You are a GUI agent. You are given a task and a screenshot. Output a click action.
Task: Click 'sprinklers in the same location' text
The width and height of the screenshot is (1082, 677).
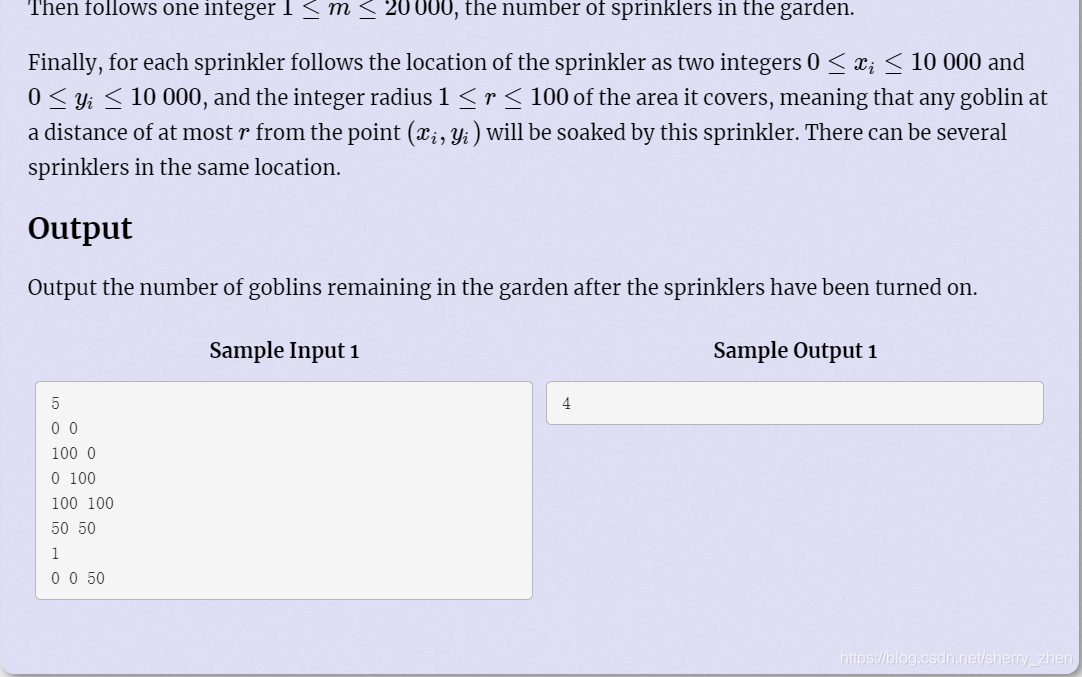[184, 168]
